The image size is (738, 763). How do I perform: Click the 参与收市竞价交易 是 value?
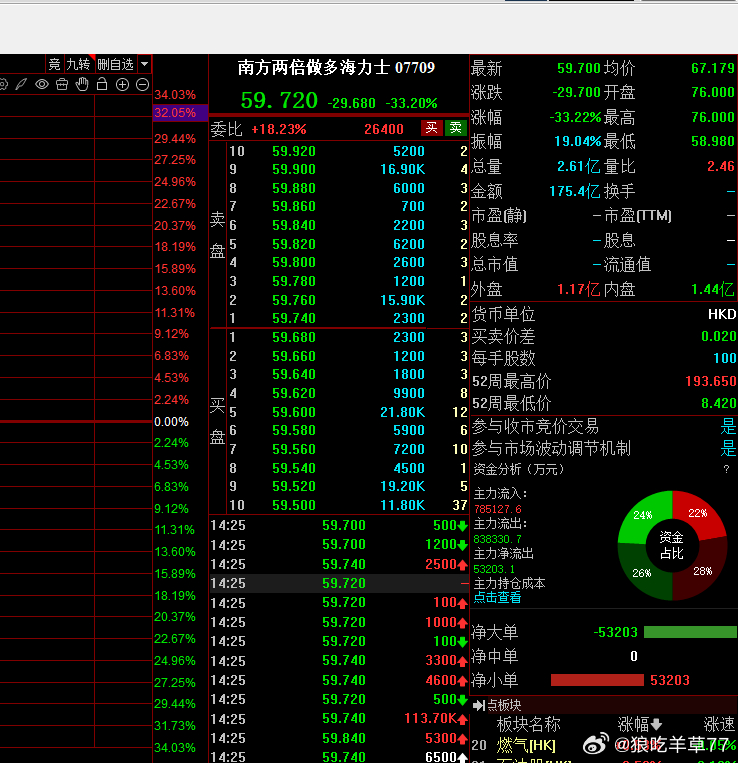pos(728,426)
